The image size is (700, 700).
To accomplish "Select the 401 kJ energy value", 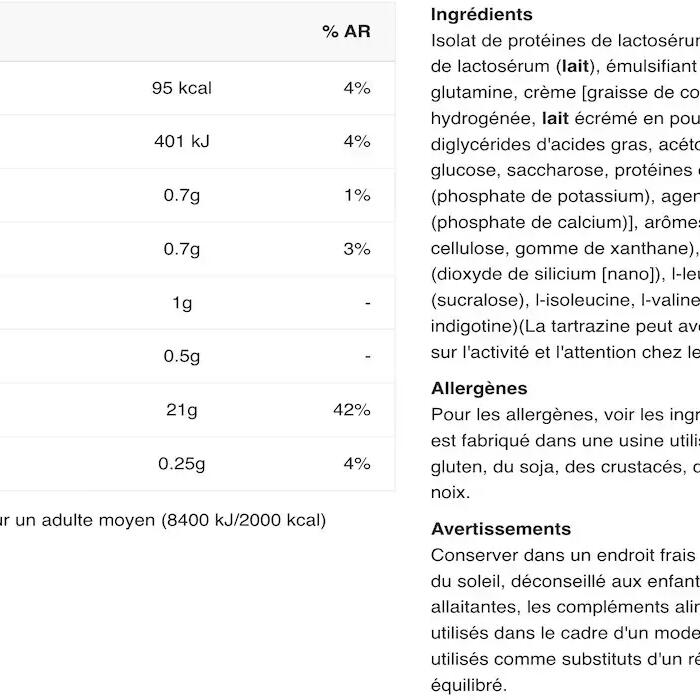I will pos(181,141).
